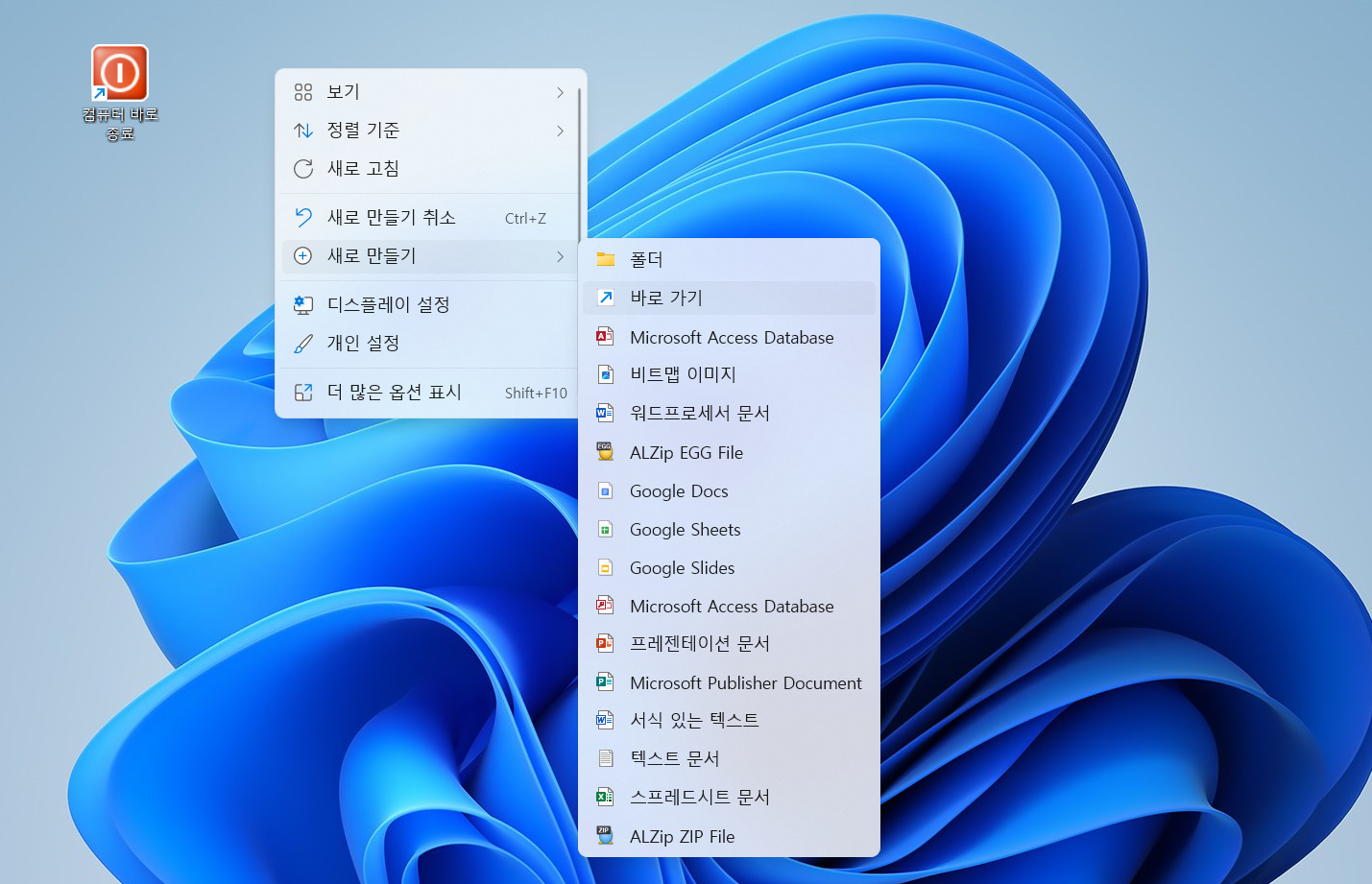The image size is (1372, 884).
Task: Click the 정렬 기준 arrows icon
Action: point(303,131)
